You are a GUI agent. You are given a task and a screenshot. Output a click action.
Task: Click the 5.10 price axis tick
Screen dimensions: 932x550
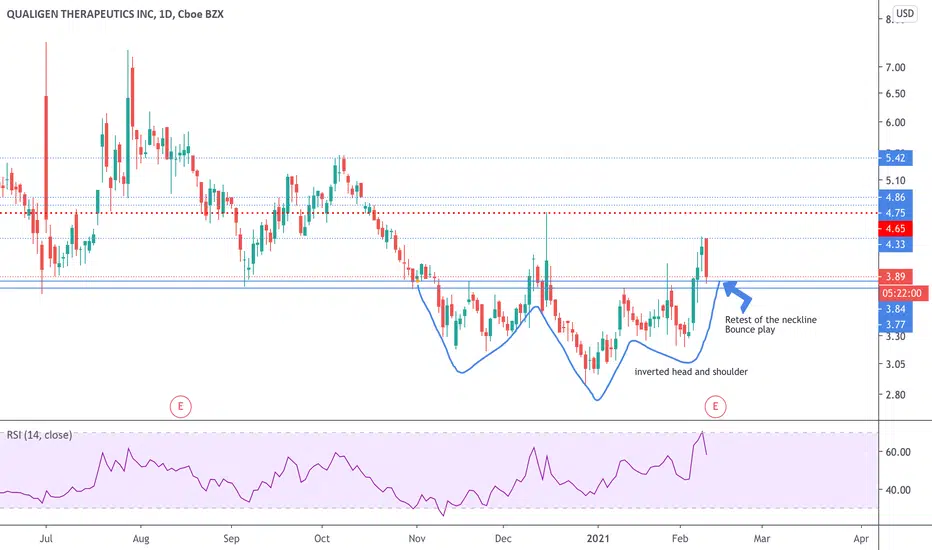[x=895, y=181]
